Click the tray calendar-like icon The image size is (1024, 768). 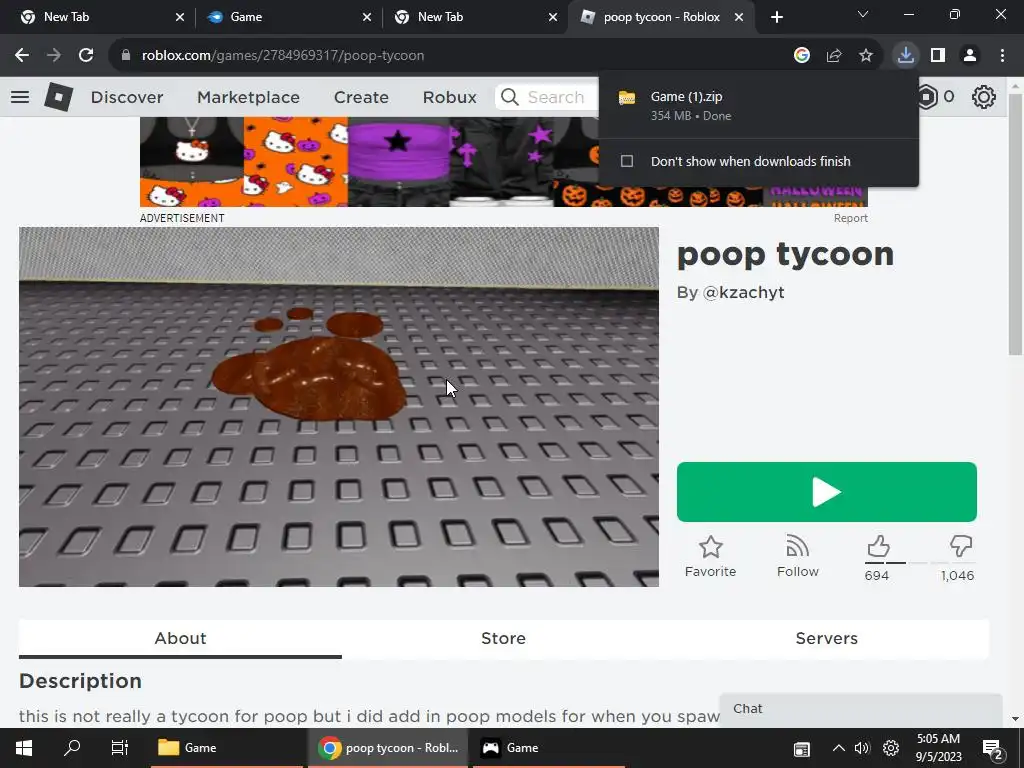point(802,750)
